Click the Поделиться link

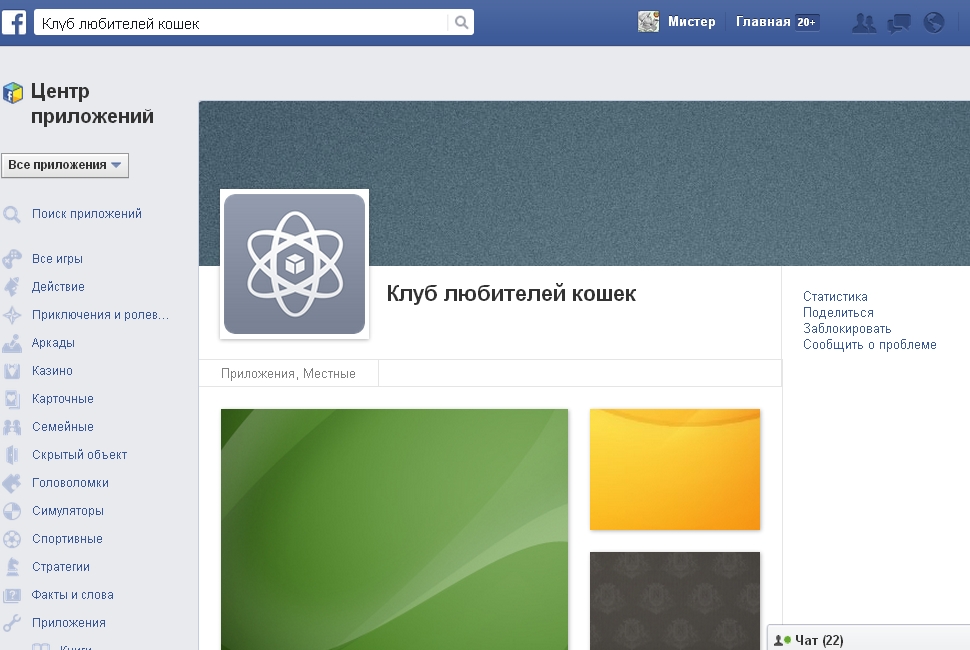coord(838,312)
